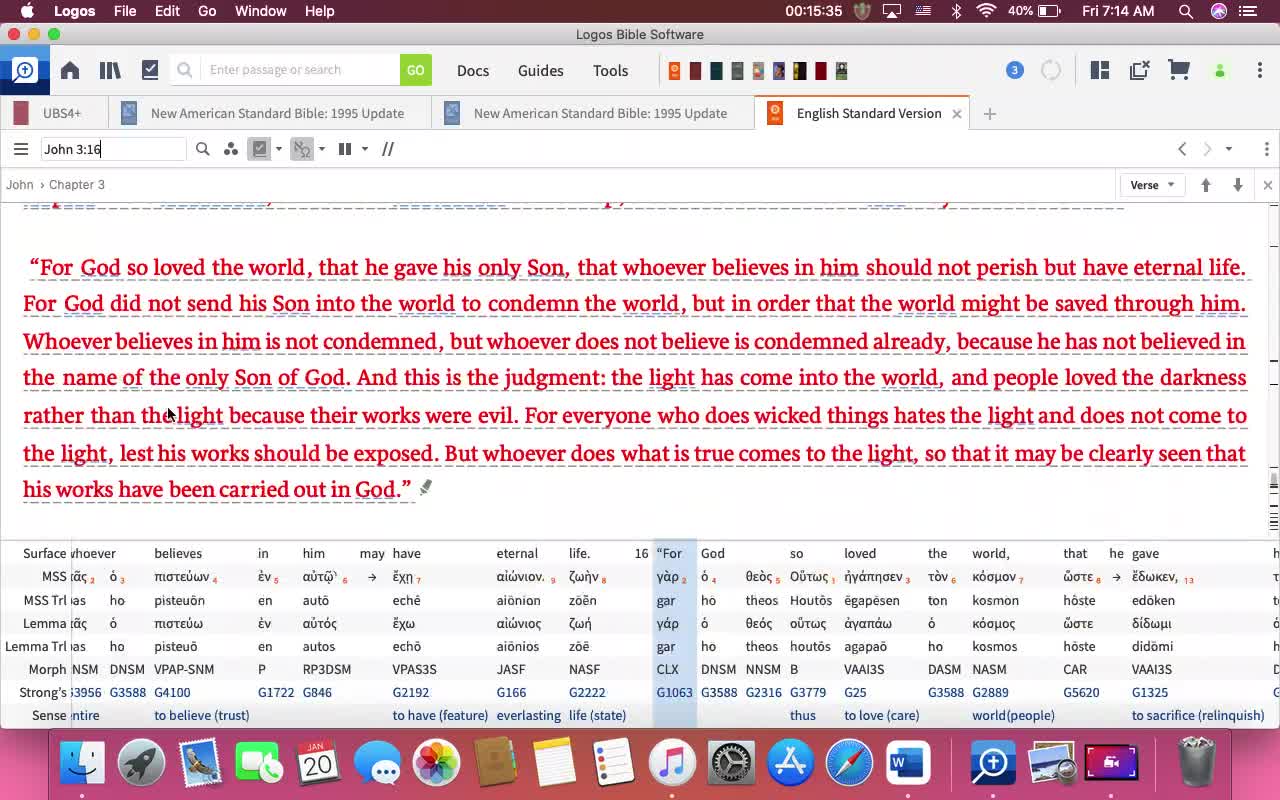Switch to second New American Standard Bible tab
This screenshot has width=1280, height=800.
pyautogui.click(x=593, y=113)
